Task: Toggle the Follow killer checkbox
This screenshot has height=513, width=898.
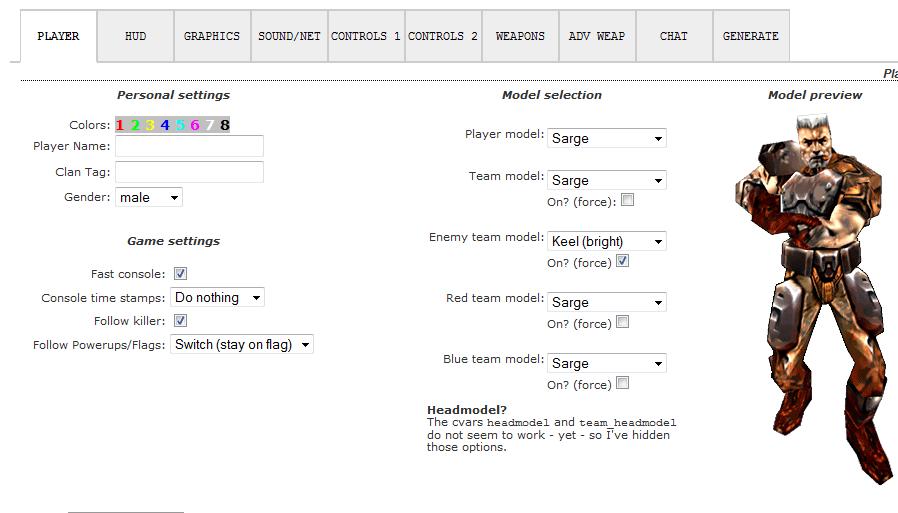Action: 180,321
